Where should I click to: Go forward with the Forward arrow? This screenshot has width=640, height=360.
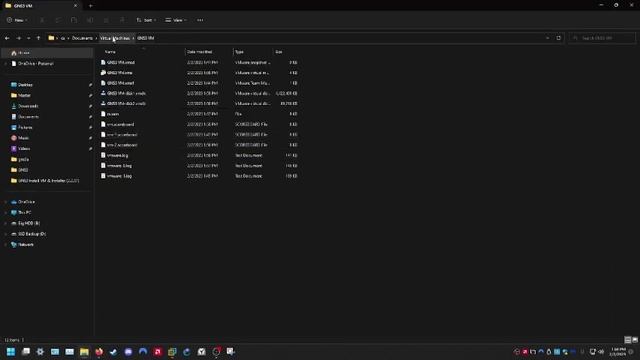point(18,38)
